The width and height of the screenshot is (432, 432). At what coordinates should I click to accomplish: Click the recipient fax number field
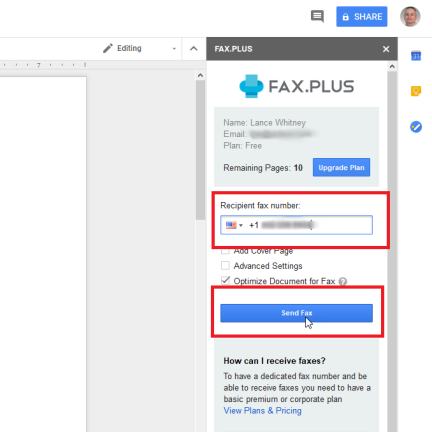(x=296, y=225)
